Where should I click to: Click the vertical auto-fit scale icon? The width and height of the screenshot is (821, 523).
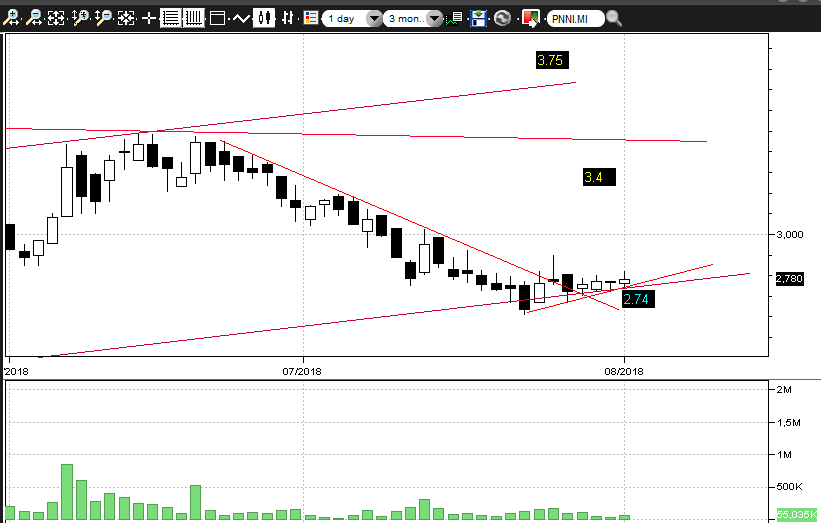coord(126,18)
